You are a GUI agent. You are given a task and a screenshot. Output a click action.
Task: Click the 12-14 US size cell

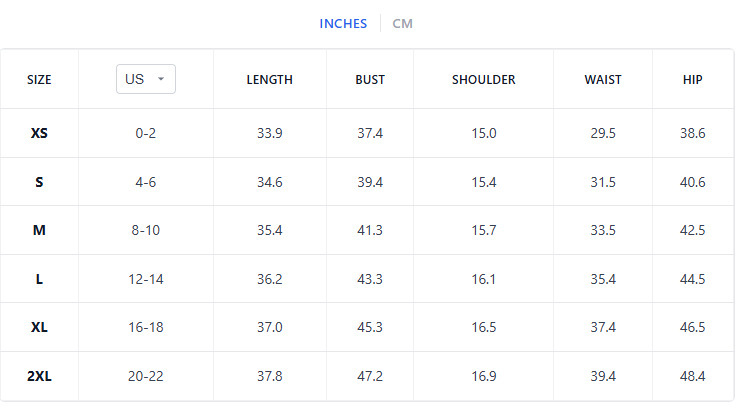point(146,279)
